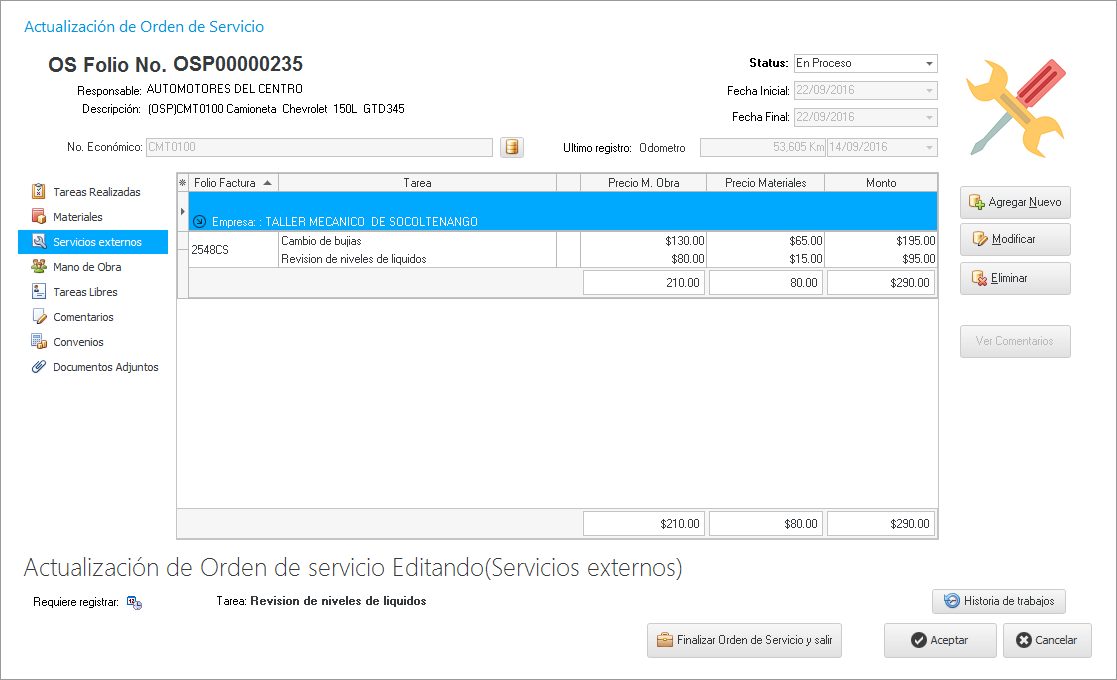Open Tareas Realizadas section
The height and width of the screenshot is (680, 1117).
click(x=96, y=192)
